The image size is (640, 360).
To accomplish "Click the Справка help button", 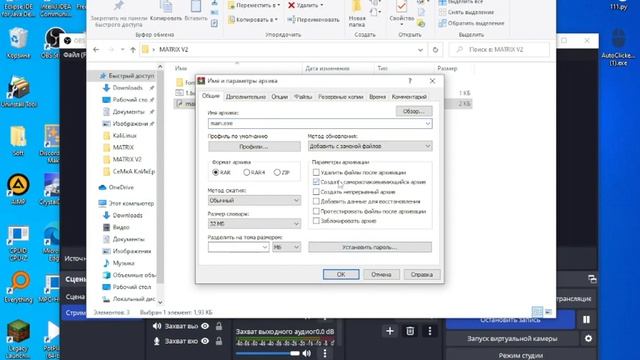I will (422, 274).
